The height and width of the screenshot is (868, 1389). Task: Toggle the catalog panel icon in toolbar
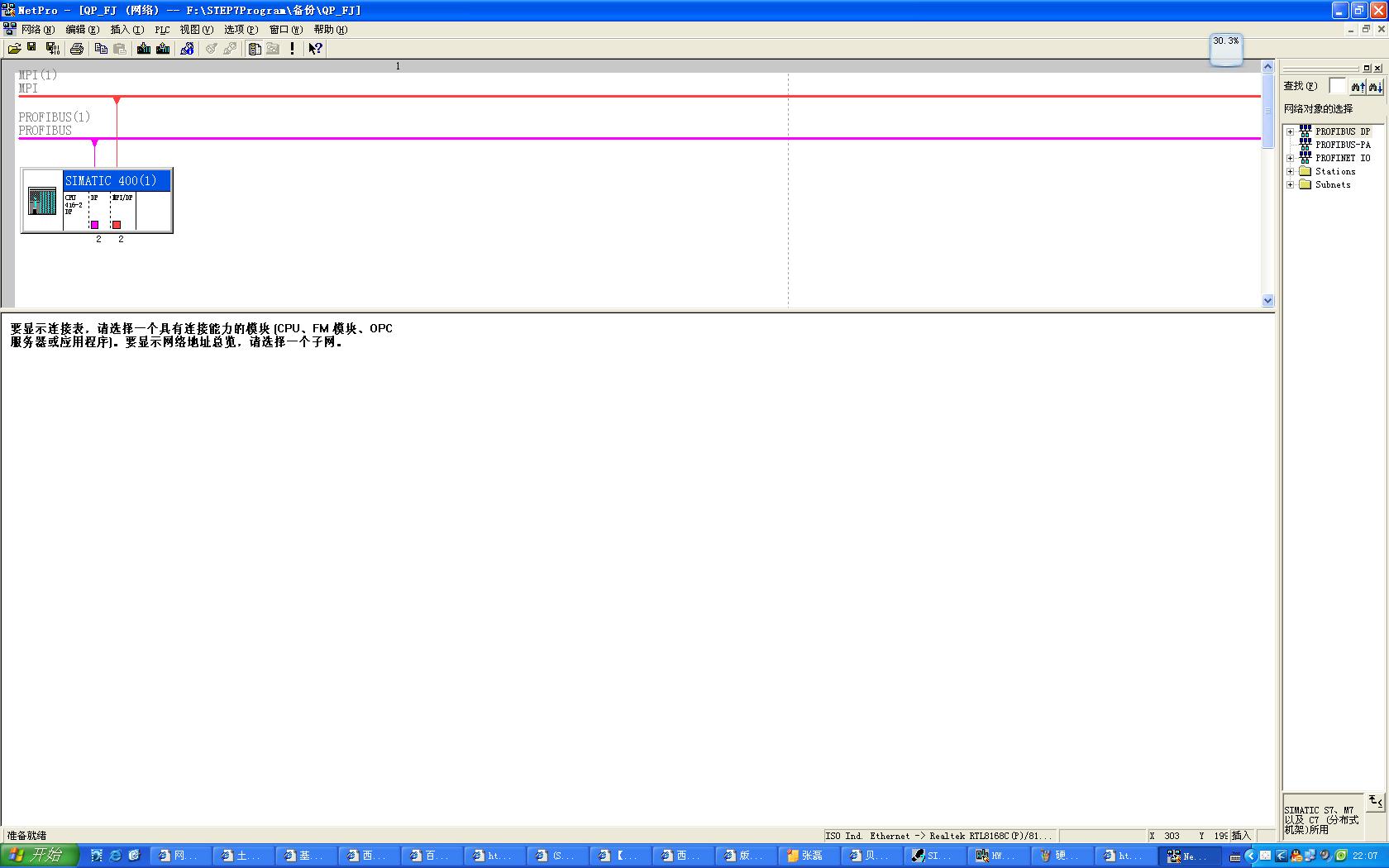coord(255,49)
